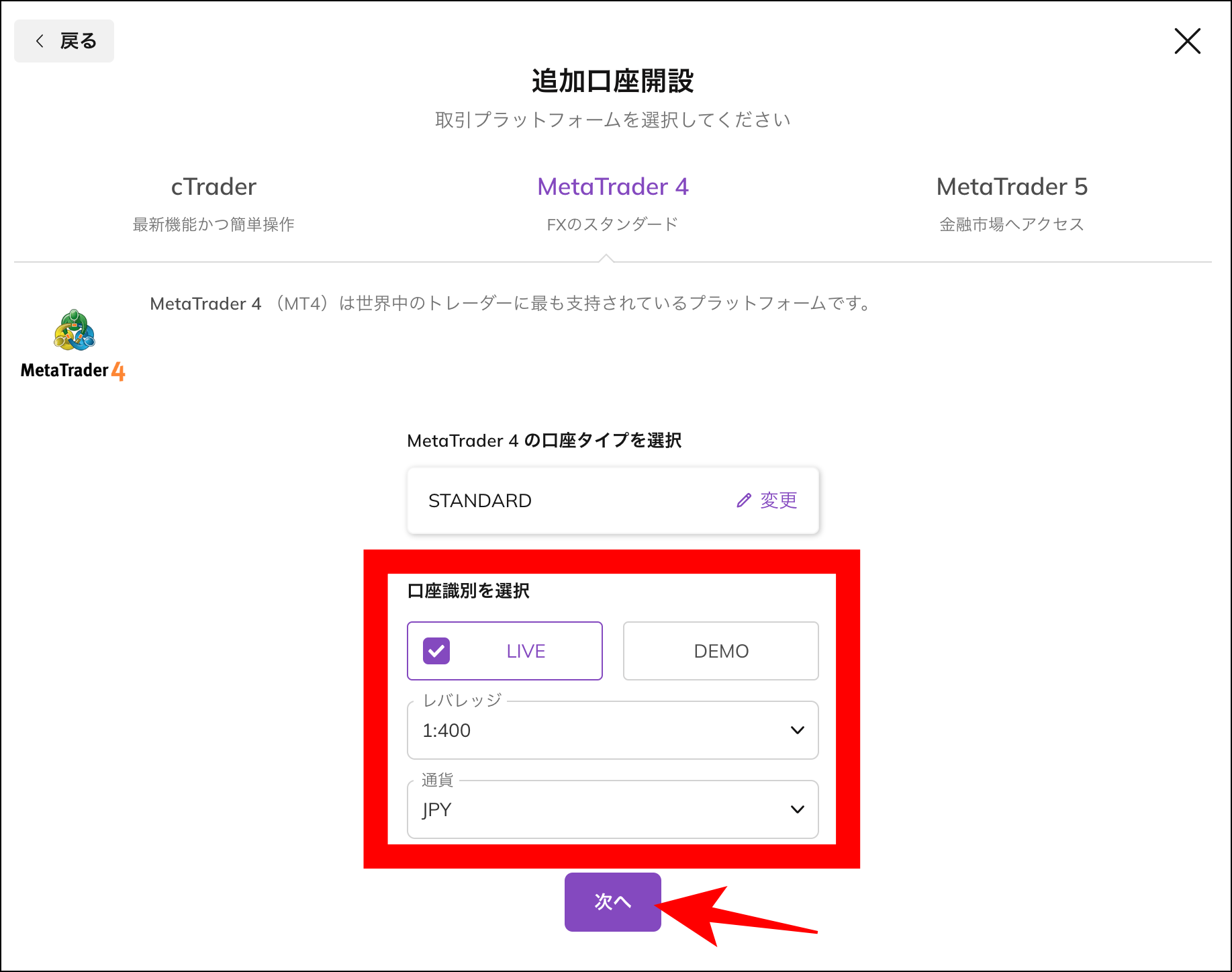Image resolution: width=1232 pixels, height=972 pixels.
Task: Click the 最新機能かつ簡単操作 subtitle
Action: tap(214, 224)
